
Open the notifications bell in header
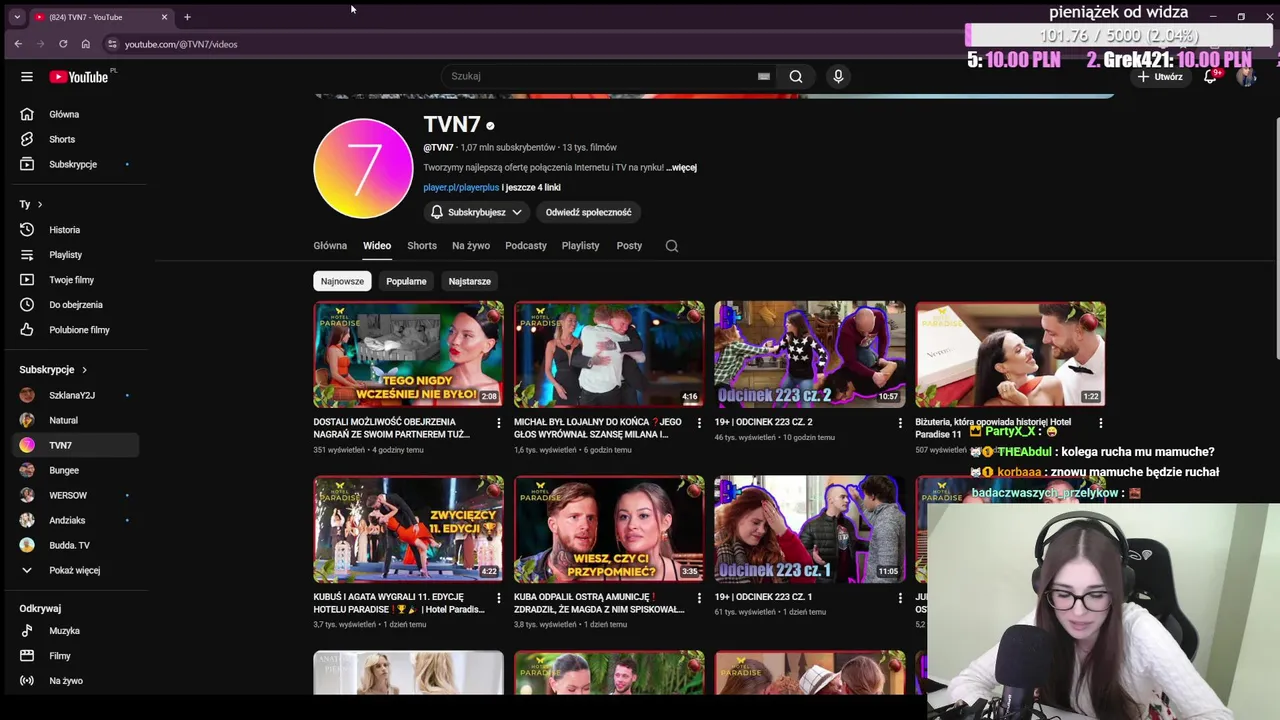(x=1210, y=77)
